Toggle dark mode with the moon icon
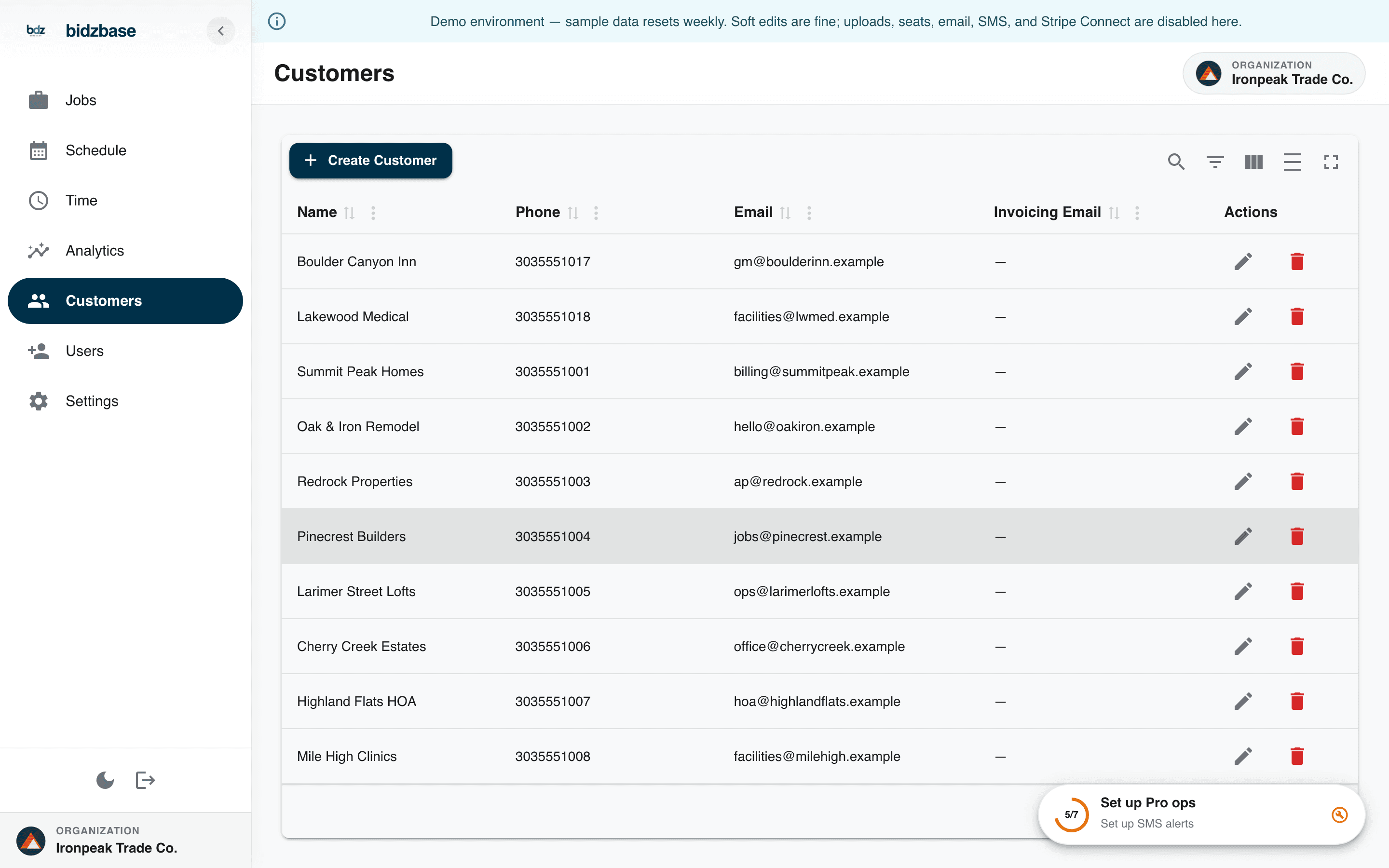 [x=105, y=780]
